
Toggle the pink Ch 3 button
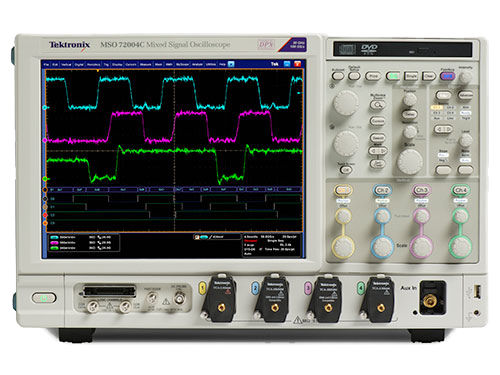click(421, 190)
